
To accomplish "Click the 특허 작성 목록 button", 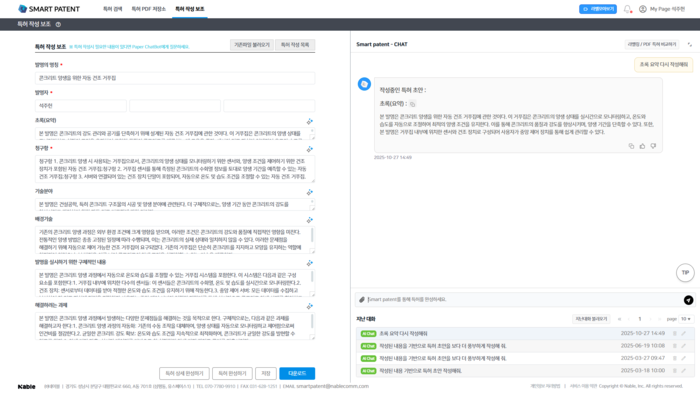I will coord(295,45).
